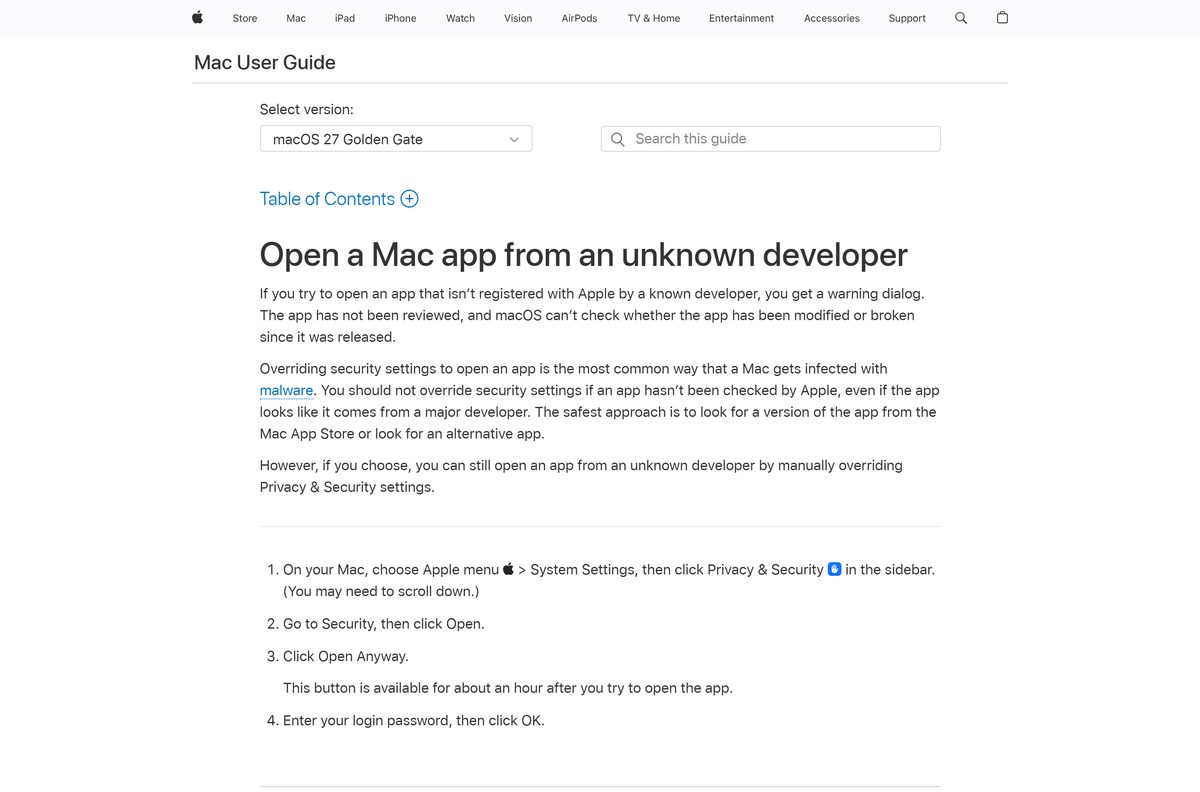Open the Watch menu item

(x=460, y=18)
